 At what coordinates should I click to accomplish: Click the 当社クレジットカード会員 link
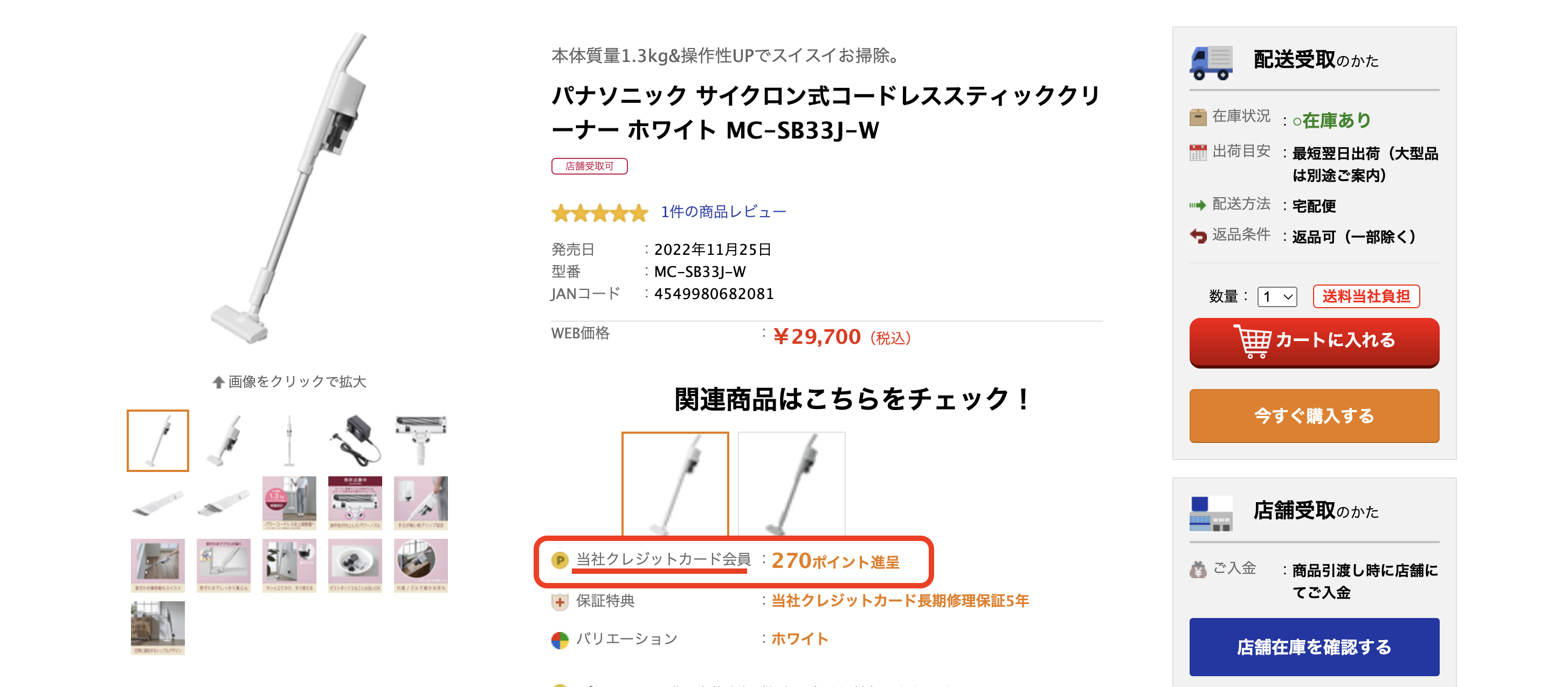click(663, 559)
